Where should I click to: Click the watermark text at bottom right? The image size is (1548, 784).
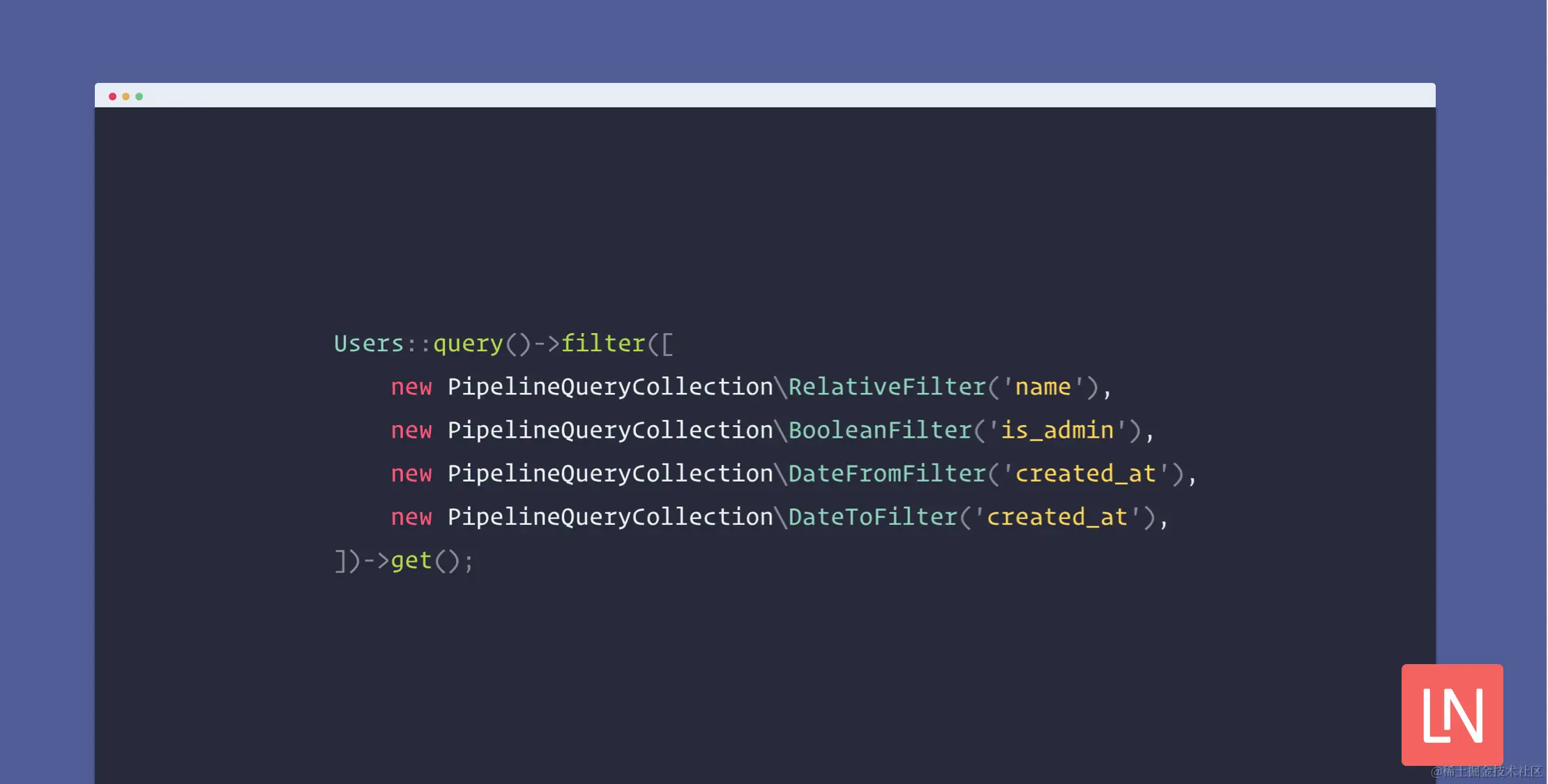1486,771
